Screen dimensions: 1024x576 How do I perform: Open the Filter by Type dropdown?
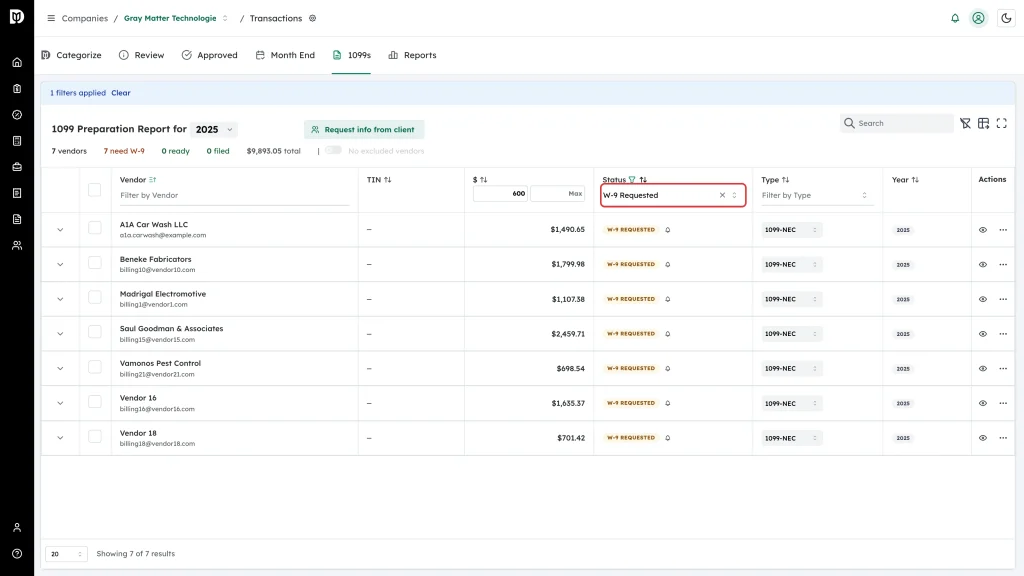pos(816,195)
